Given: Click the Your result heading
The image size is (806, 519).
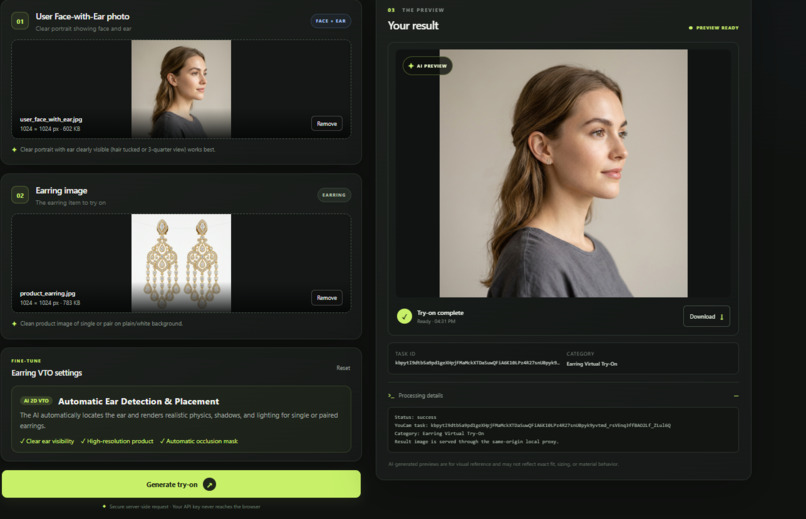Looking at the screenshot, I should tap(413, 26).
